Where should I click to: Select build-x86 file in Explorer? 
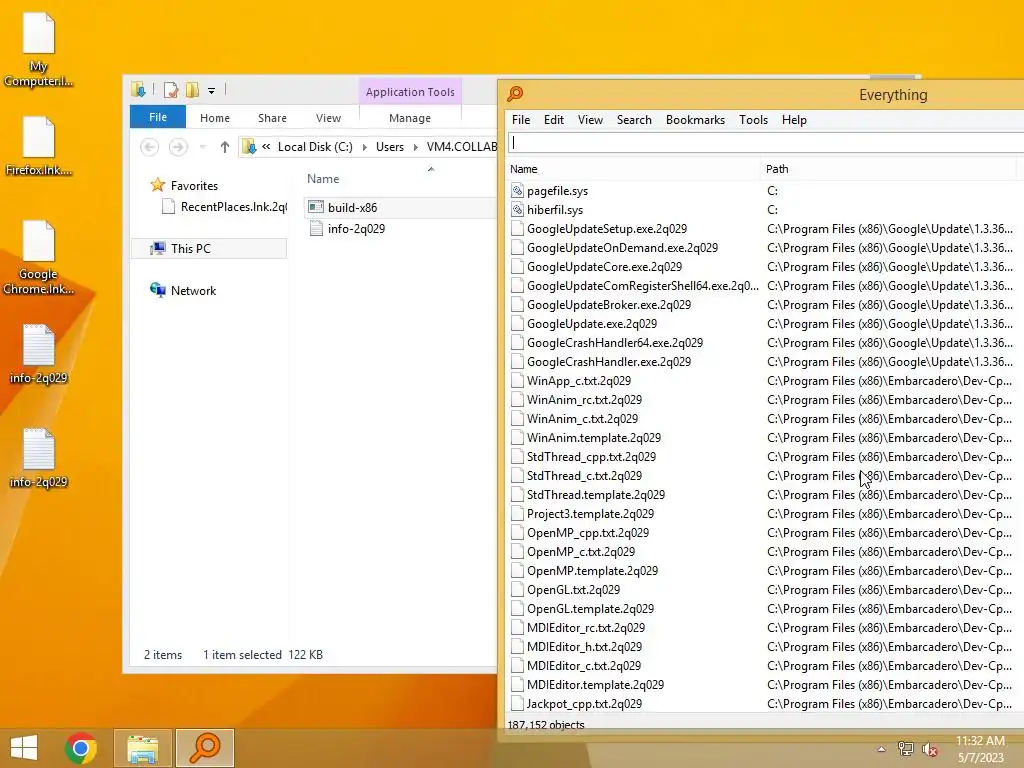353,208
